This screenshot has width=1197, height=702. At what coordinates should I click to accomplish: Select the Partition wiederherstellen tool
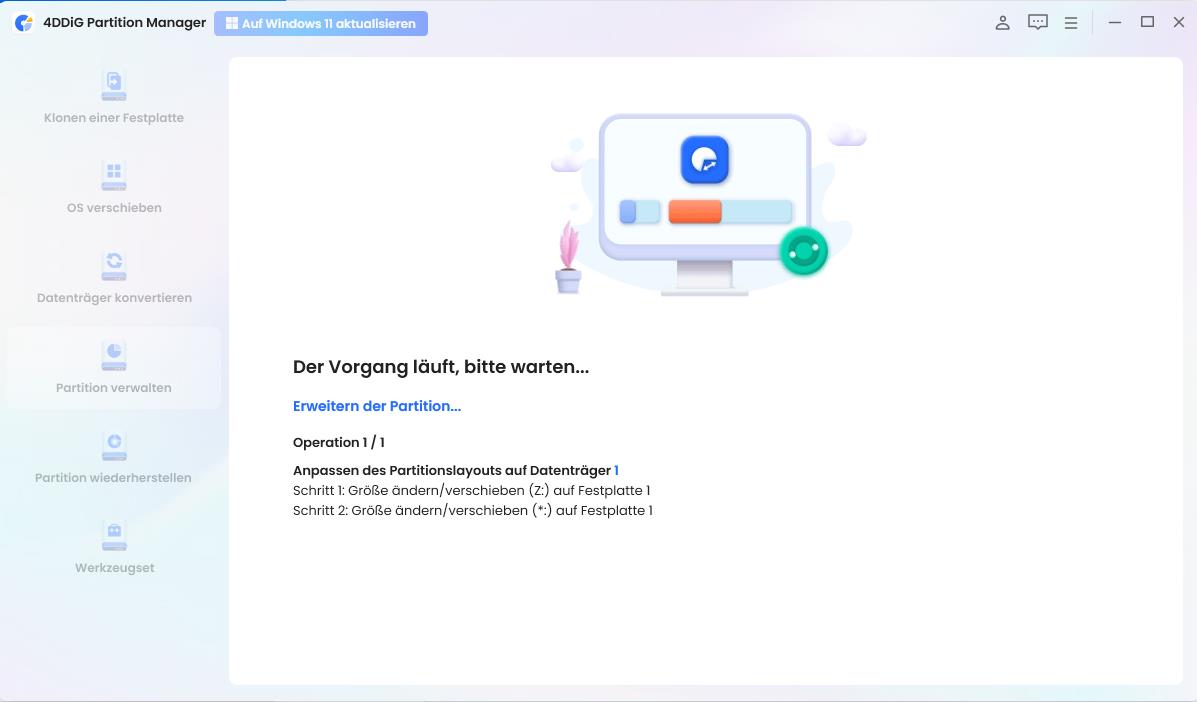113,457
